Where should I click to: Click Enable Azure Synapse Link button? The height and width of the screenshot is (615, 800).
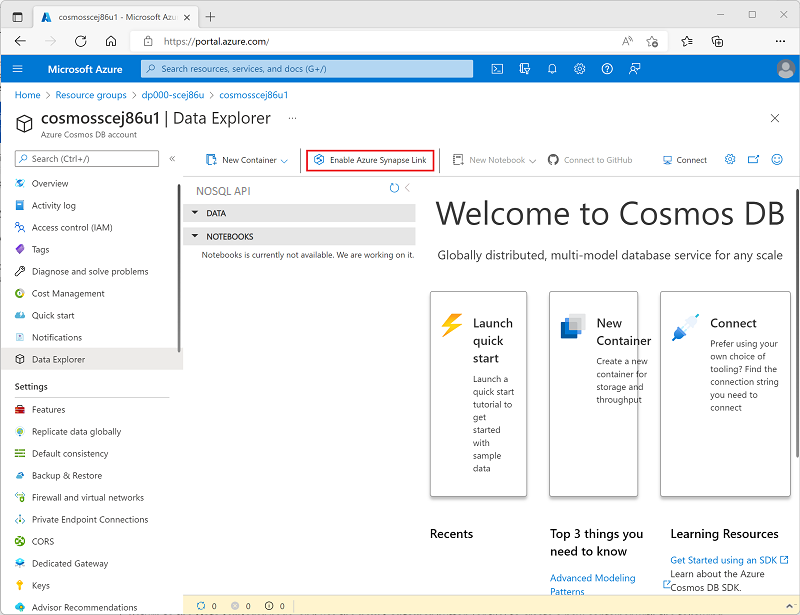coord(370,160)
